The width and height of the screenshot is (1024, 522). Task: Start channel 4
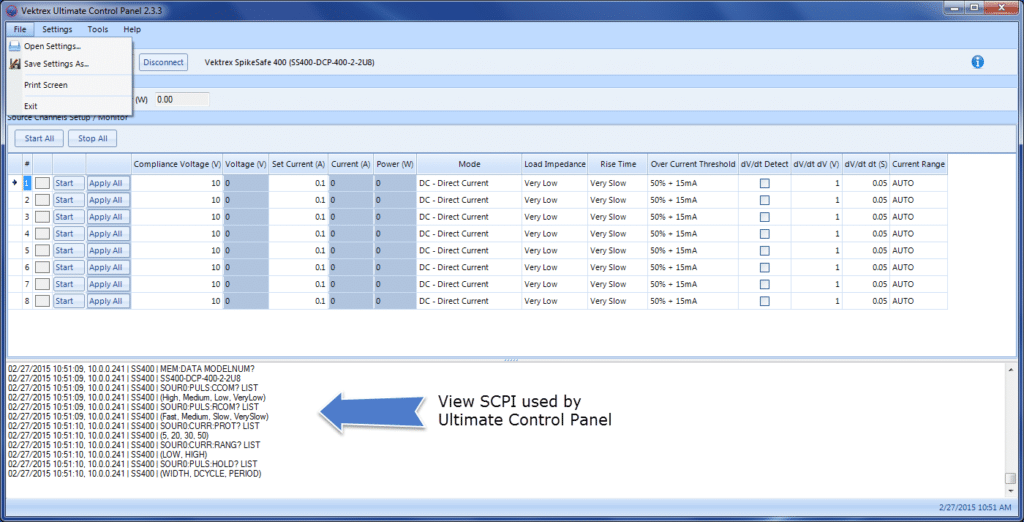pos(69,234)
